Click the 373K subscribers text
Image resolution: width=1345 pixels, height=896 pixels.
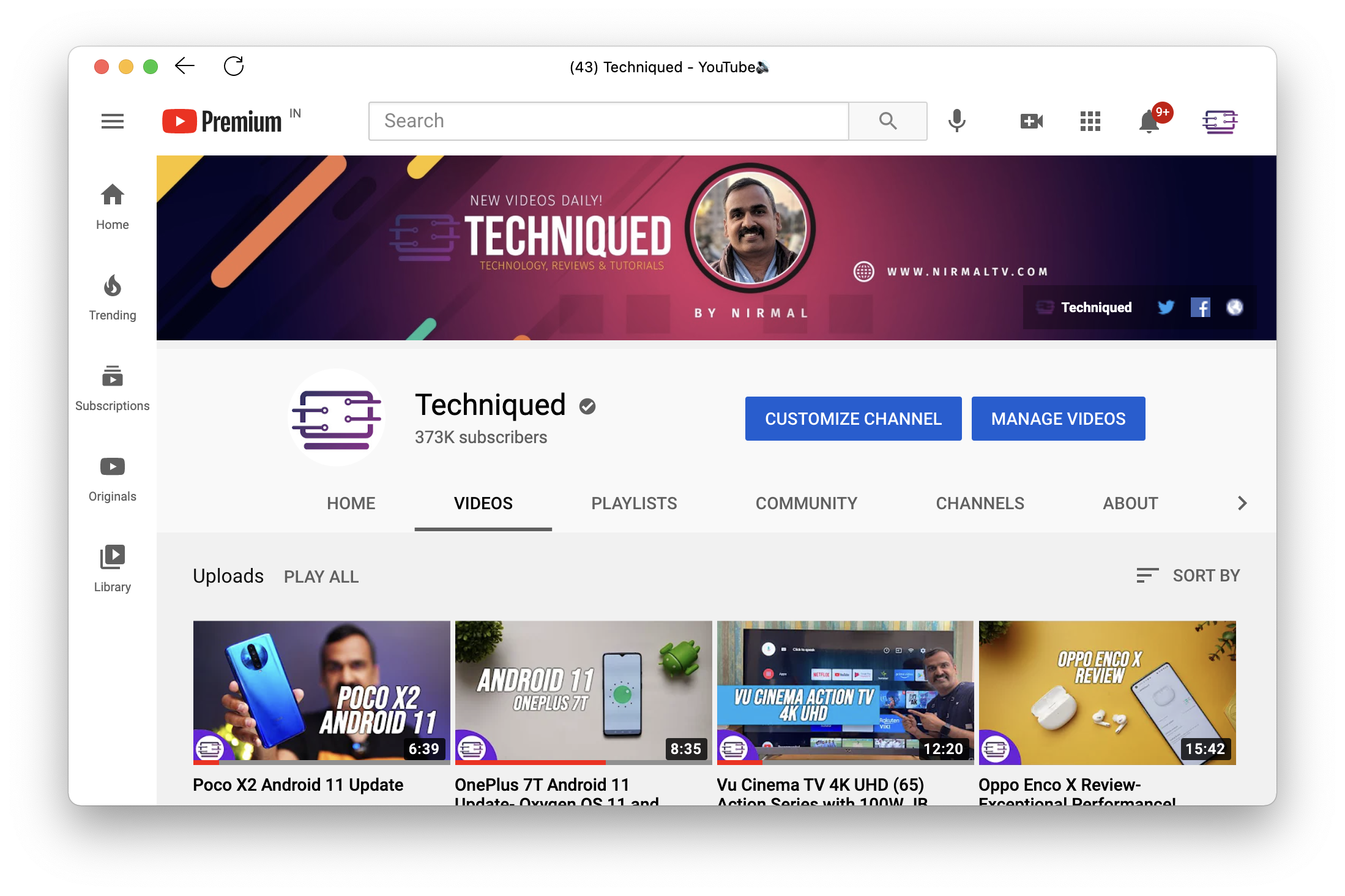tap(481, 437)
